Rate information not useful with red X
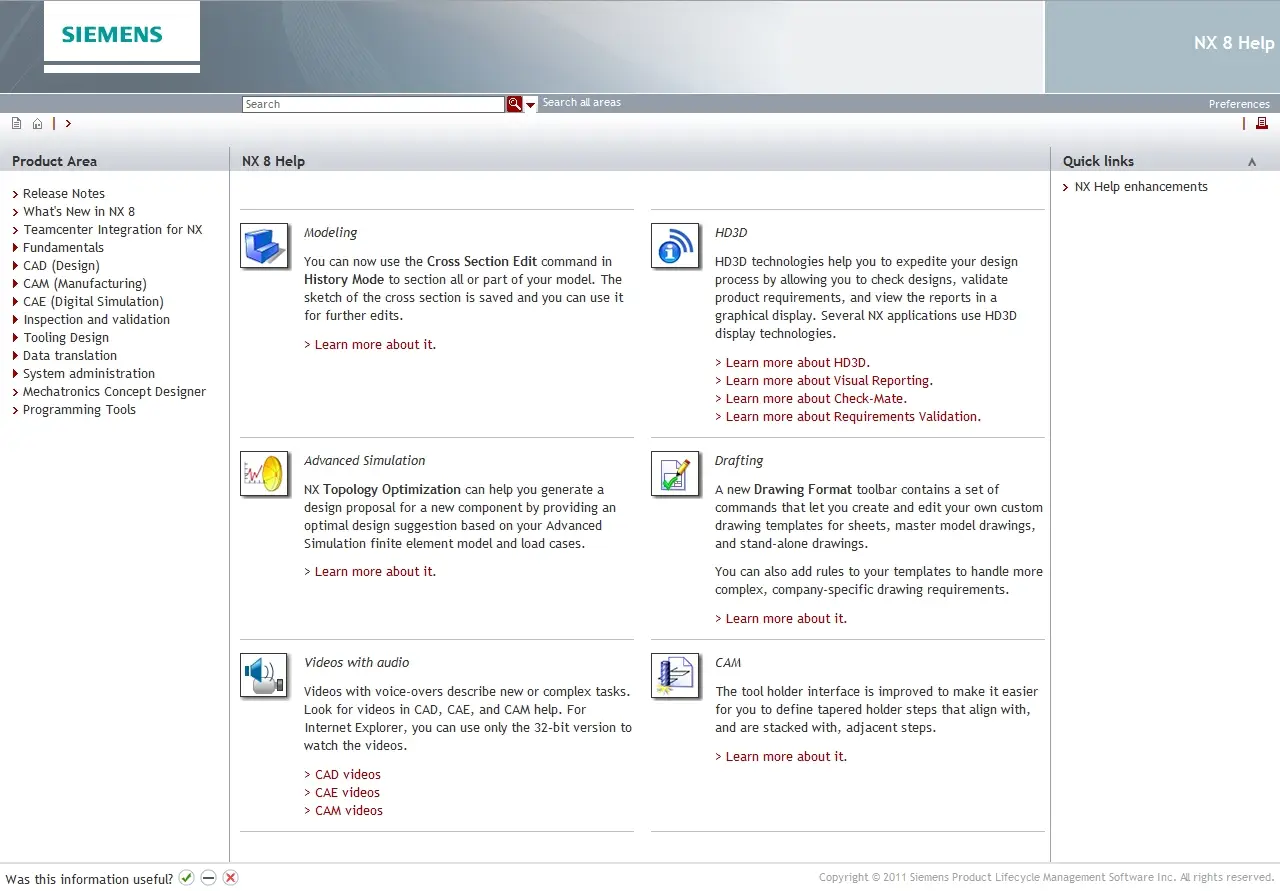This screenshot has width=1280, height=891. pos(230,878)
